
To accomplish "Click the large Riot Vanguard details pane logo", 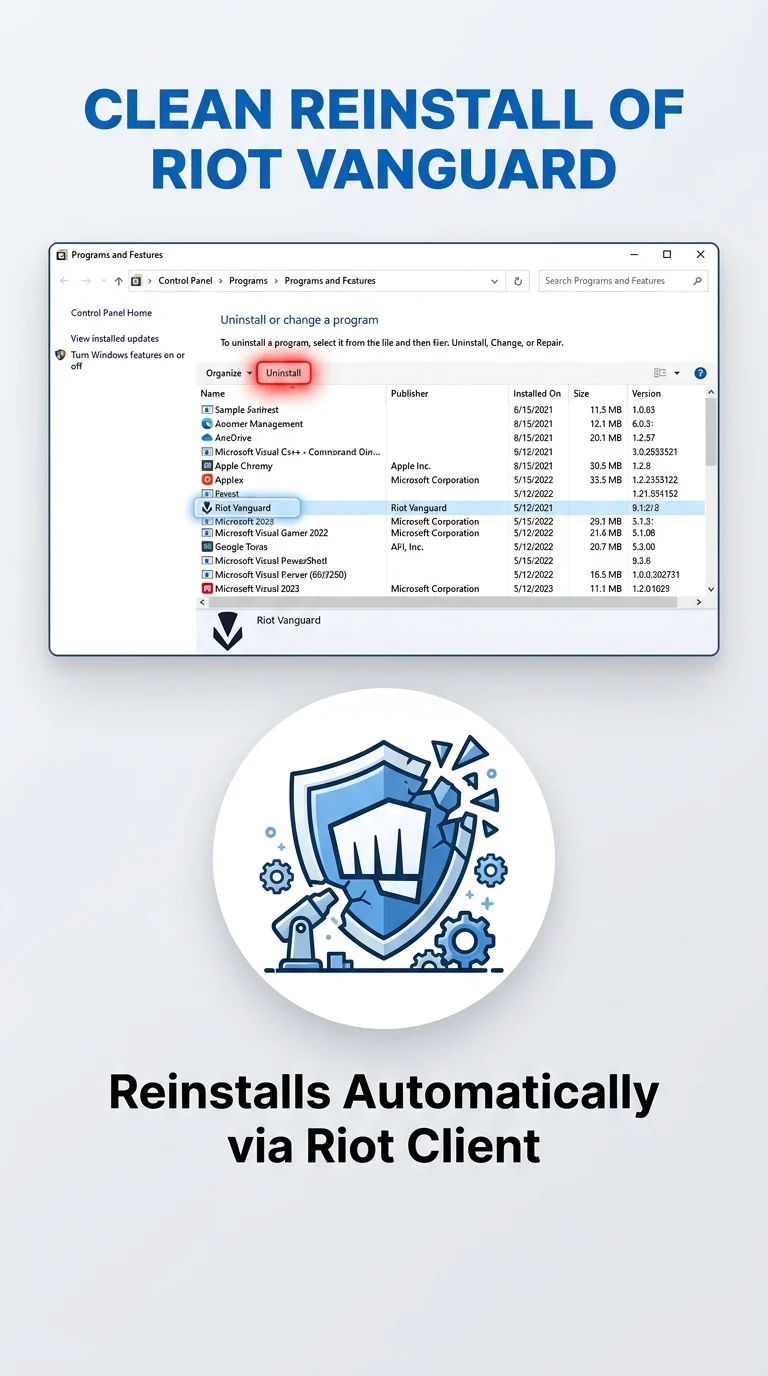I will point(228,632).
